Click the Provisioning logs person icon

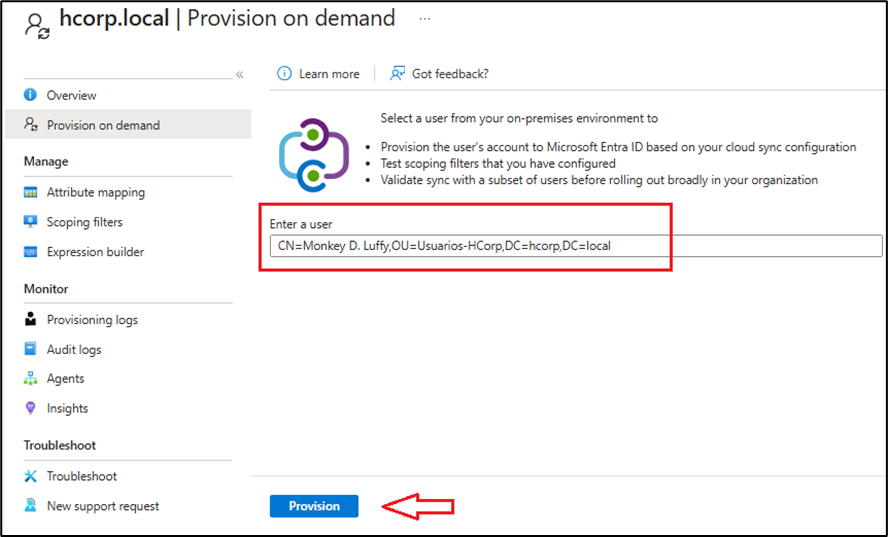[30, 320]
